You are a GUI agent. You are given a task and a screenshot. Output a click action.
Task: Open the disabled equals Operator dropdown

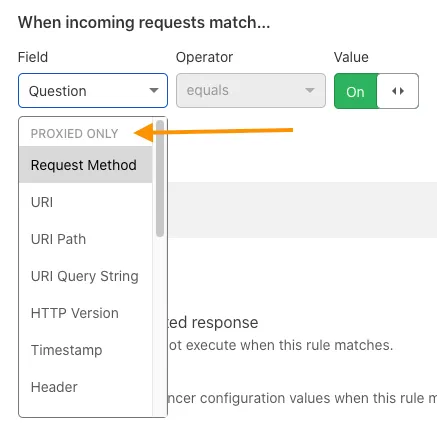click(x=251, y=91)
